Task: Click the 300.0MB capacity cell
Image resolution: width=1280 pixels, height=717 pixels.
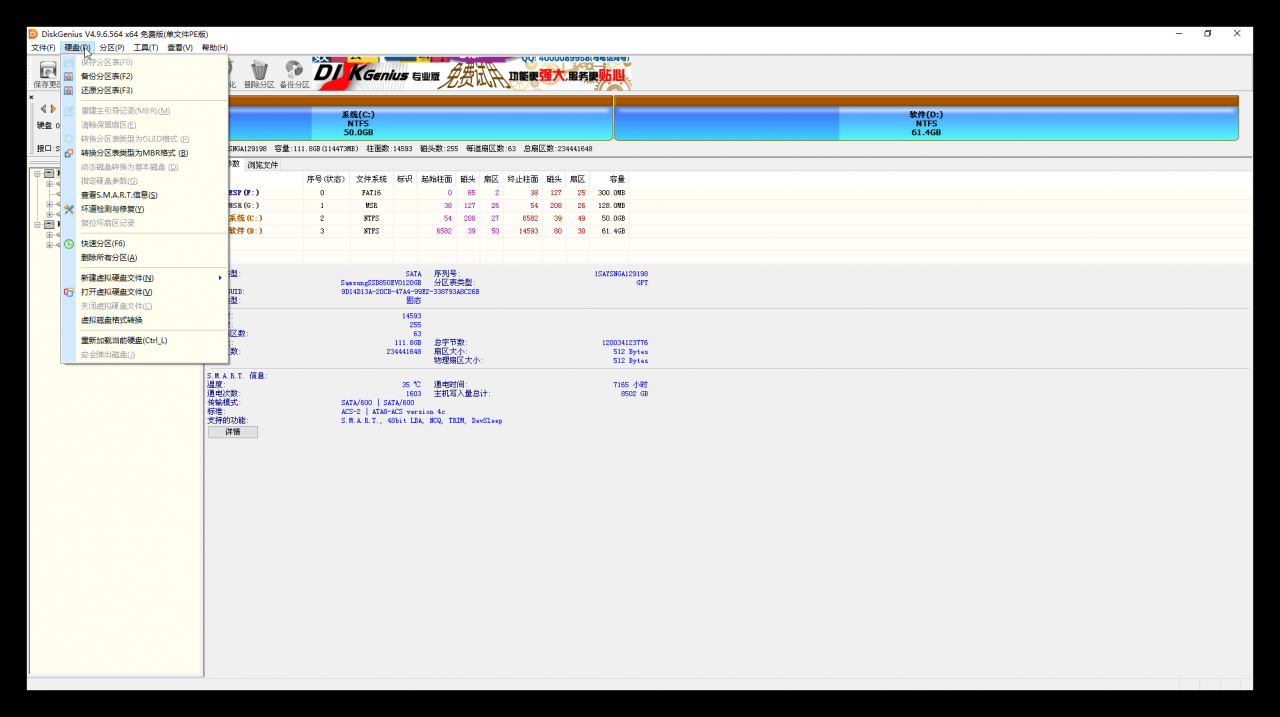Action: pos(612,192)
